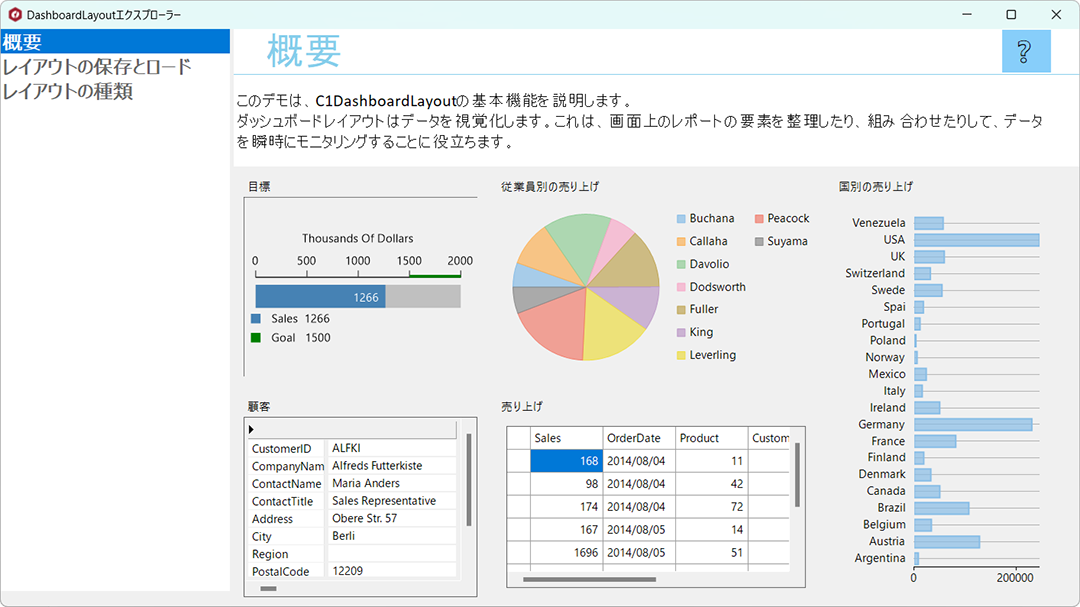
Task: Click the 国別の売り上げ tile header
Action: [x=875, y=187]
